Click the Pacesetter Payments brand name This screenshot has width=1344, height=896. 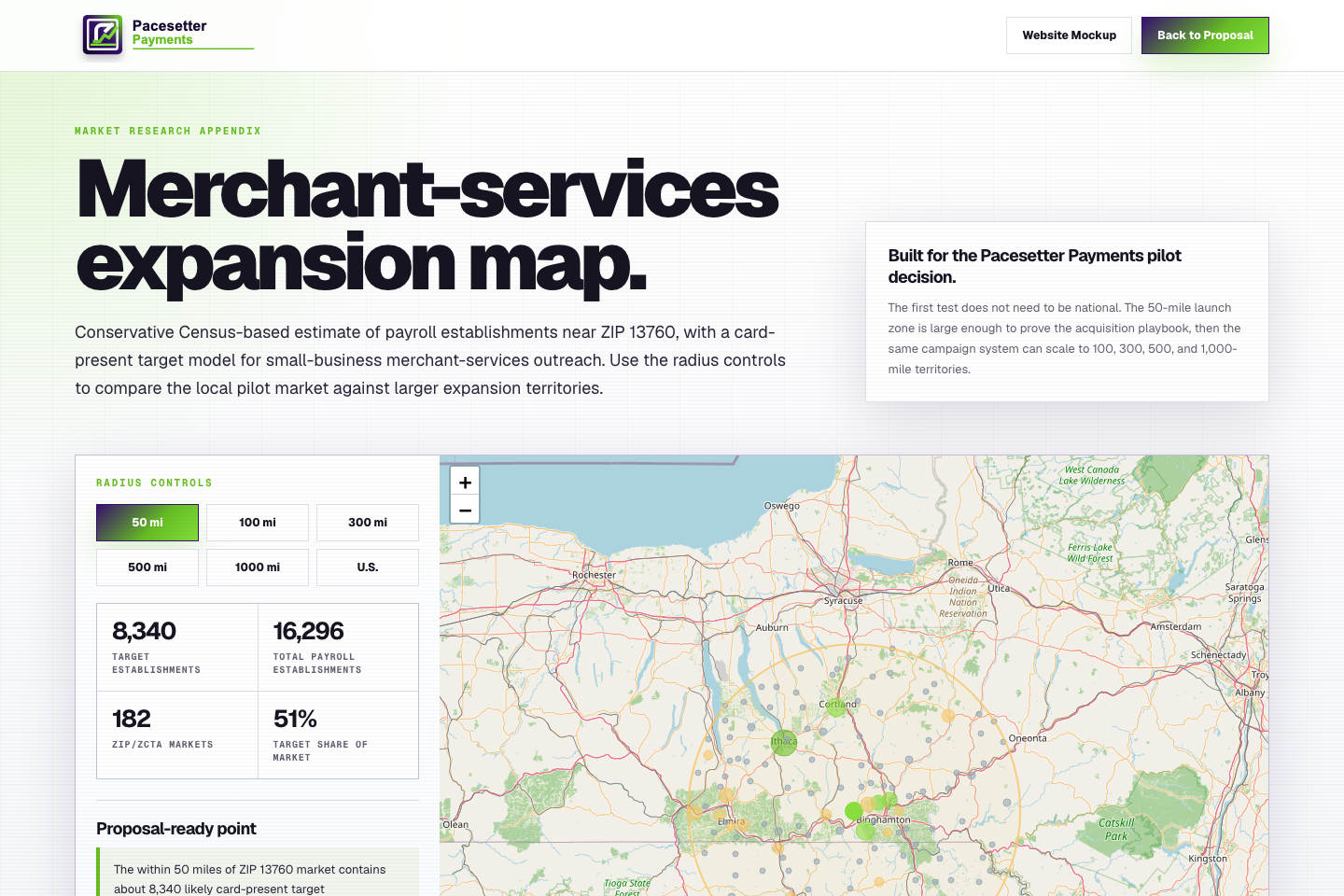click(x=170, y=33)
